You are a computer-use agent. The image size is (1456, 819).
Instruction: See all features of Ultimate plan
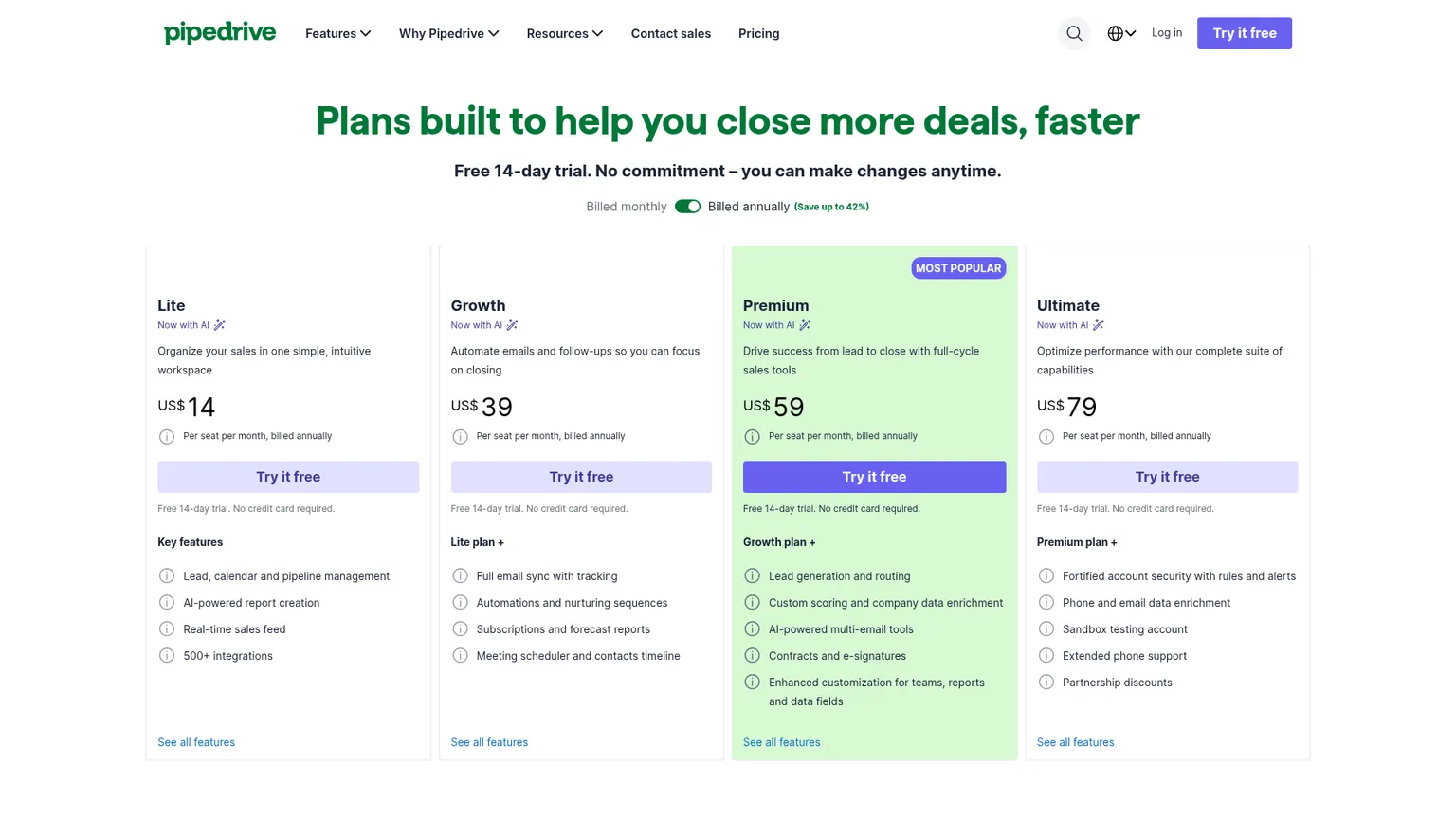pos(1076,743)
